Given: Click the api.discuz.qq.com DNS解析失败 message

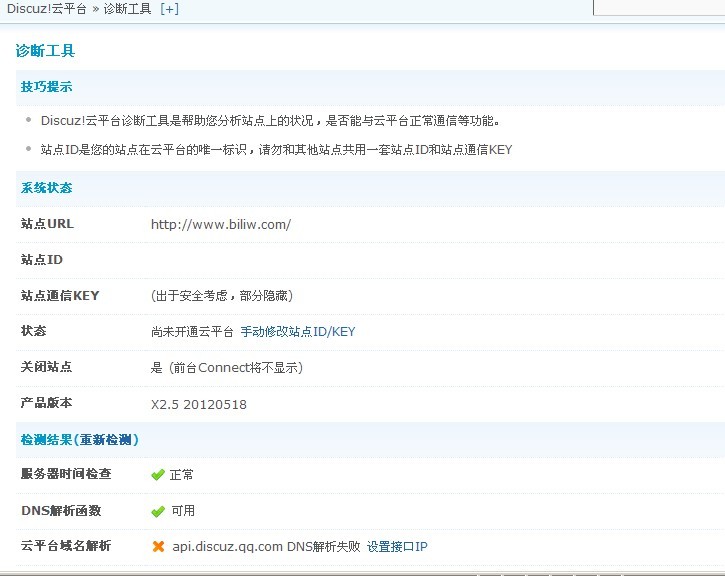Looking at the screenshot, I should tap(266, 546).
